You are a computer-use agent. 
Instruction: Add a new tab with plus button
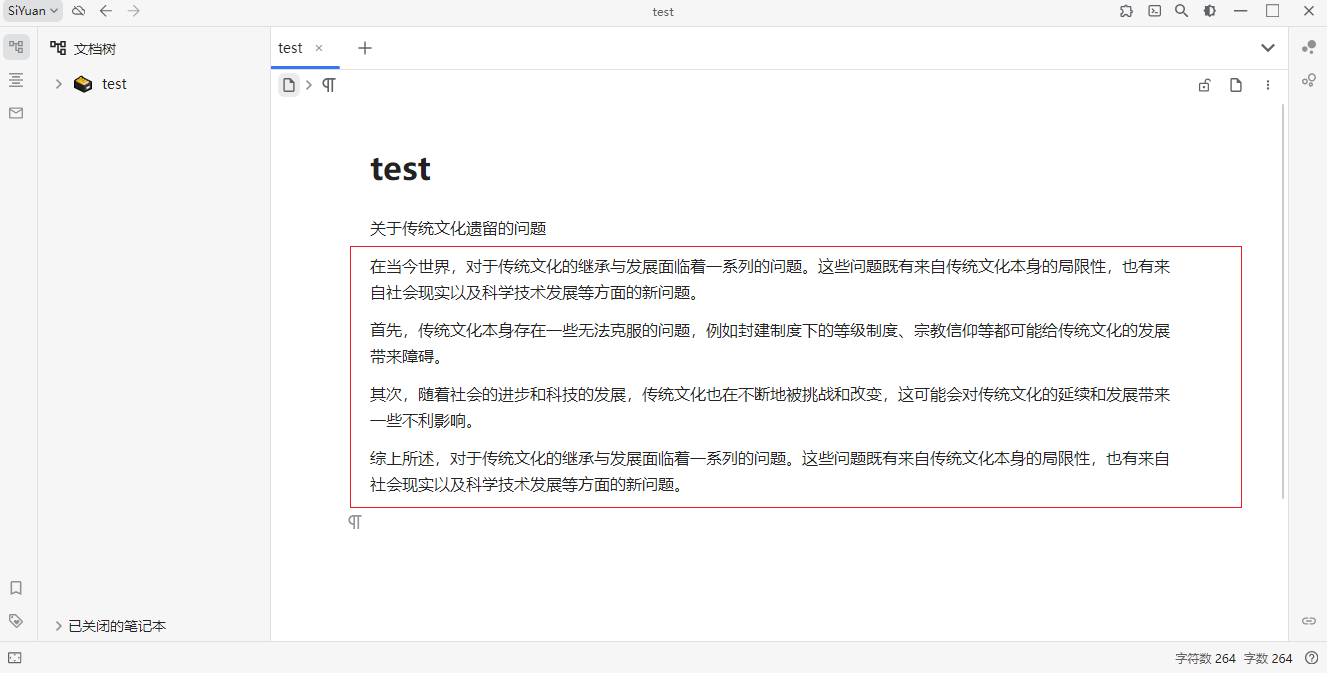(x=365, y=48)
